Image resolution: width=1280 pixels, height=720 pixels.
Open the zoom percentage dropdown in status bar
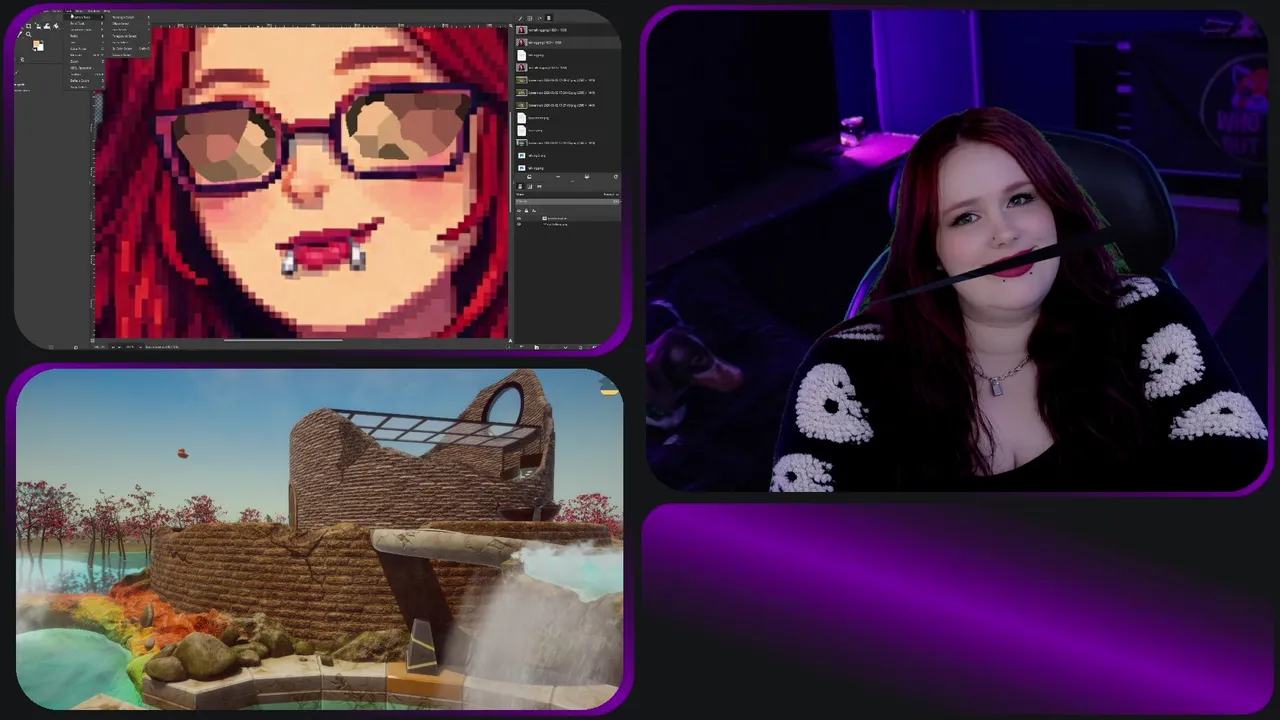(x=134, y=347)
